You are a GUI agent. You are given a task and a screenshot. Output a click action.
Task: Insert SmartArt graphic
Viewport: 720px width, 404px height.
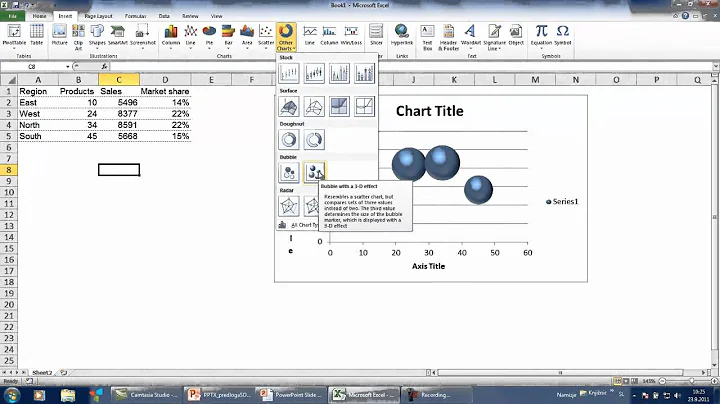pyautogui.click(x=118, y=36)
